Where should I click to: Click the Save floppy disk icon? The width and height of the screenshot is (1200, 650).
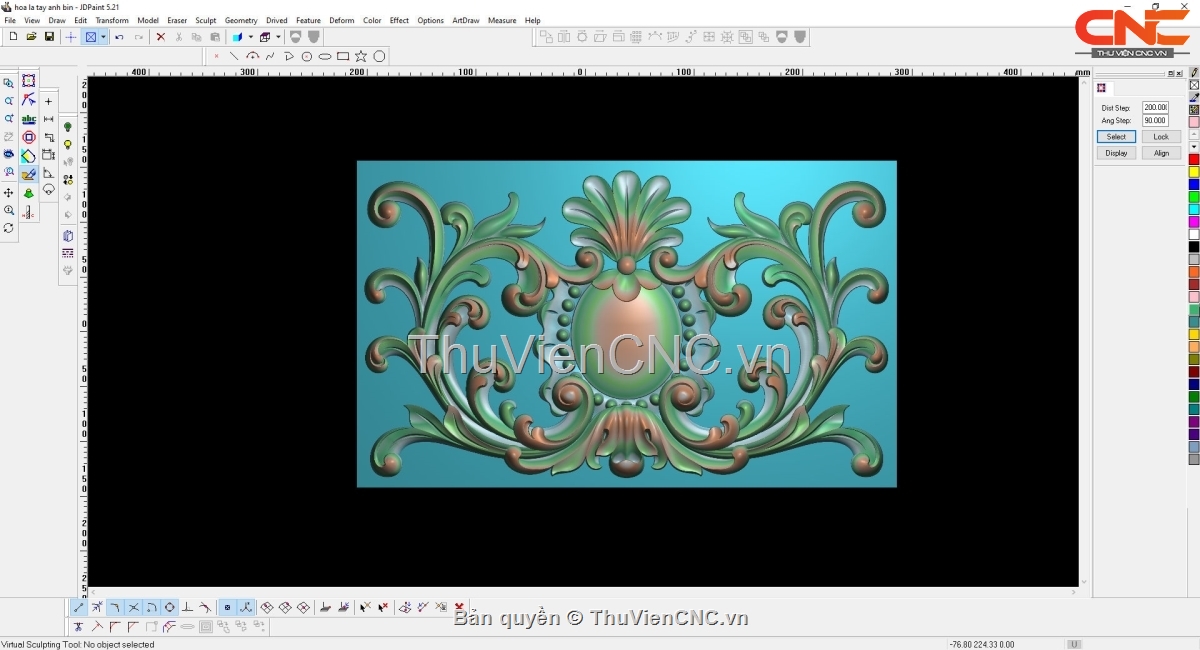pos(49,37)
